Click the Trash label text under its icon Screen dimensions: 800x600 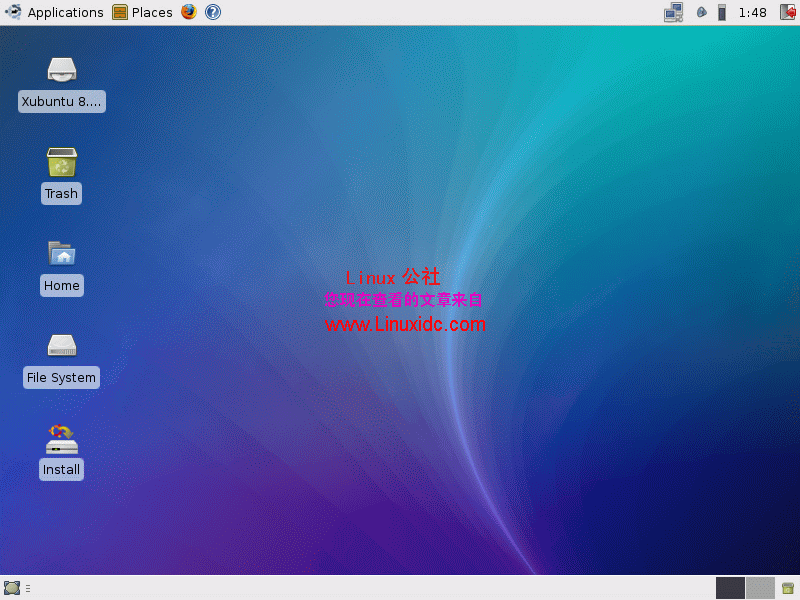point(61,193)
